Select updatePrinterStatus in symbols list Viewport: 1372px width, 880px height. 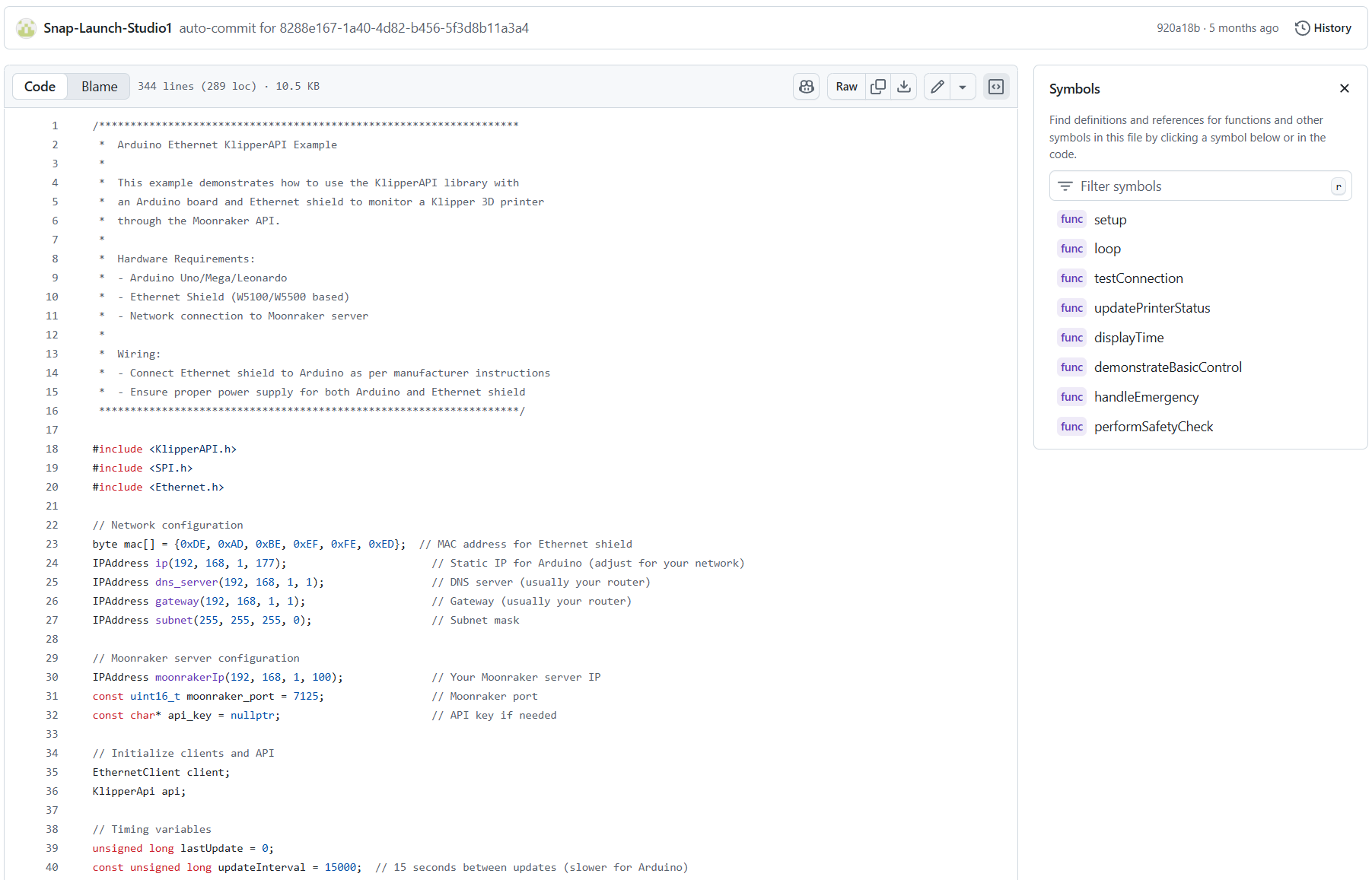(x=1151, y=308)
